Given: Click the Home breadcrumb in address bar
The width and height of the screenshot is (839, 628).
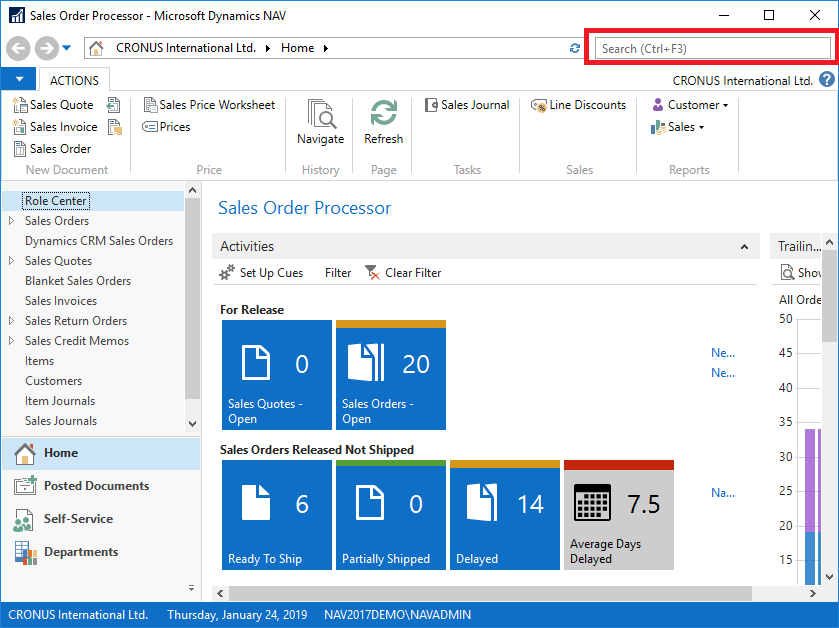Looking at the screenshot, I should click(298, 48).
